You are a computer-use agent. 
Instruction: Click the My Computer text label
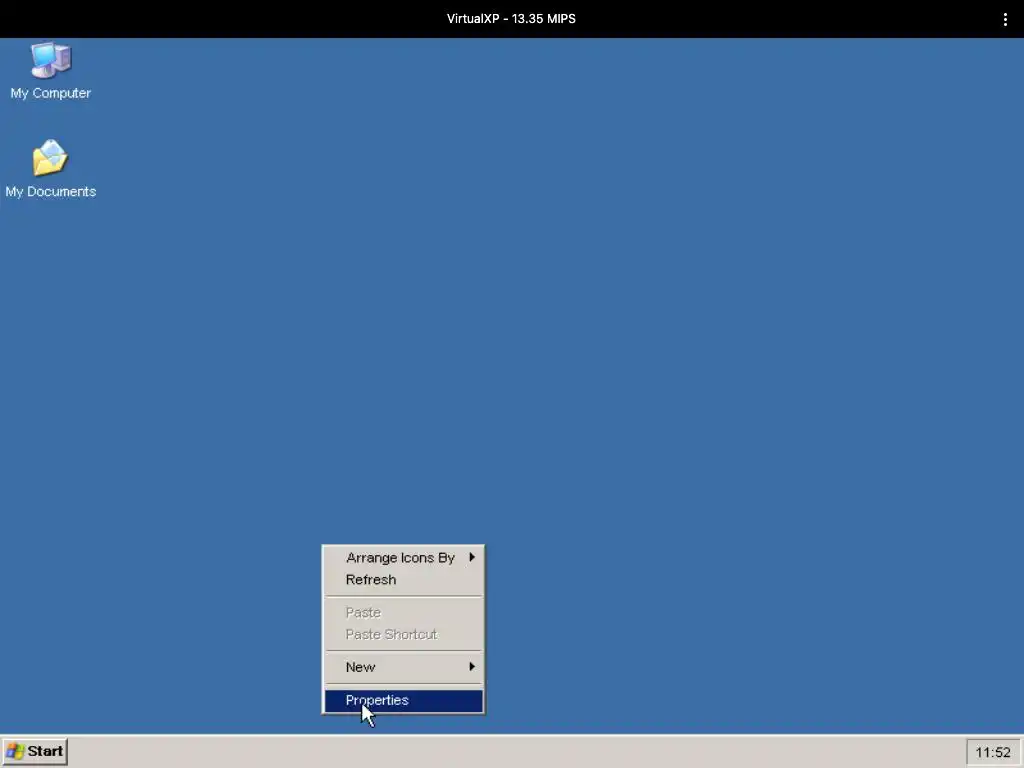click(50, 93)
